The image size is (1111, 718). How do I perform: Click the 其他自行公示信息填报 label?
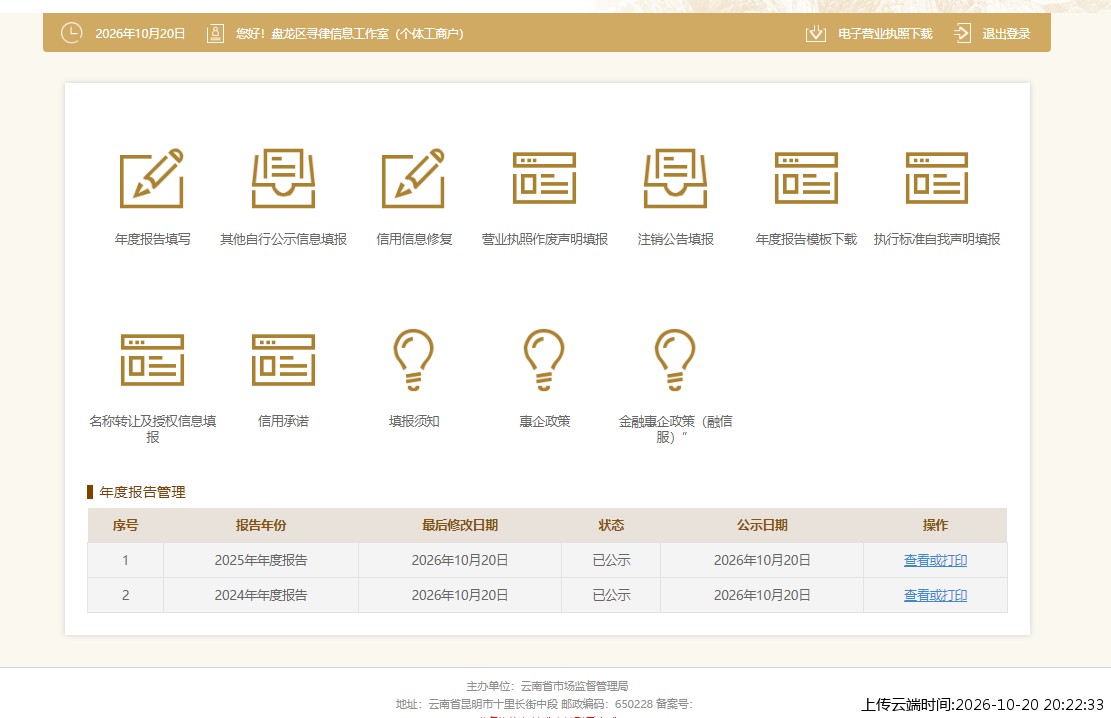[283, 240]
